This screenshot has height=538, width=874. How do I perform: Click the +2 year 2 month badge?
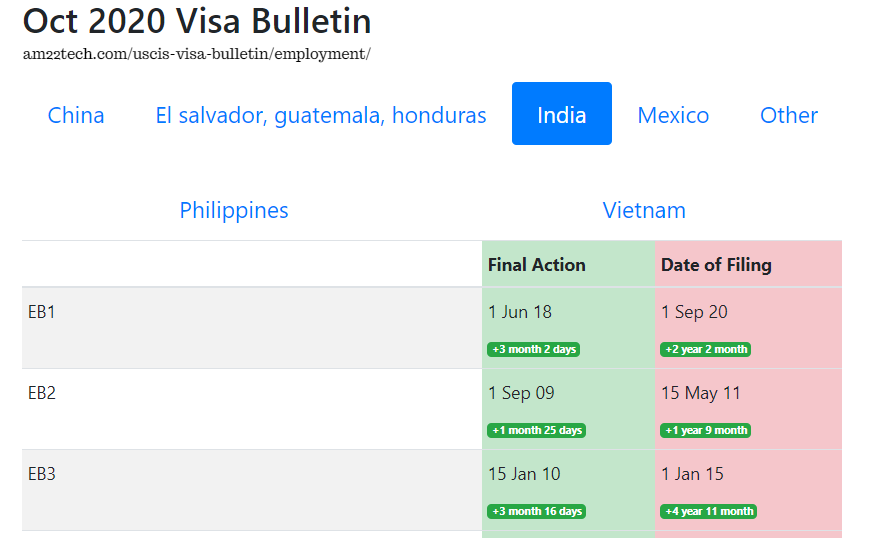coord(705,350)
